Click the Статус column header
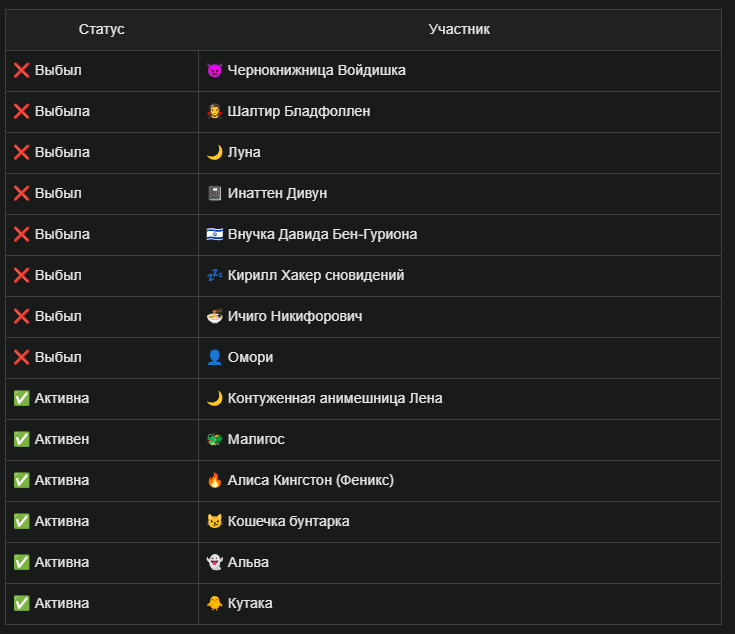This screenshot has height=634, width=735. pos(102,29)
